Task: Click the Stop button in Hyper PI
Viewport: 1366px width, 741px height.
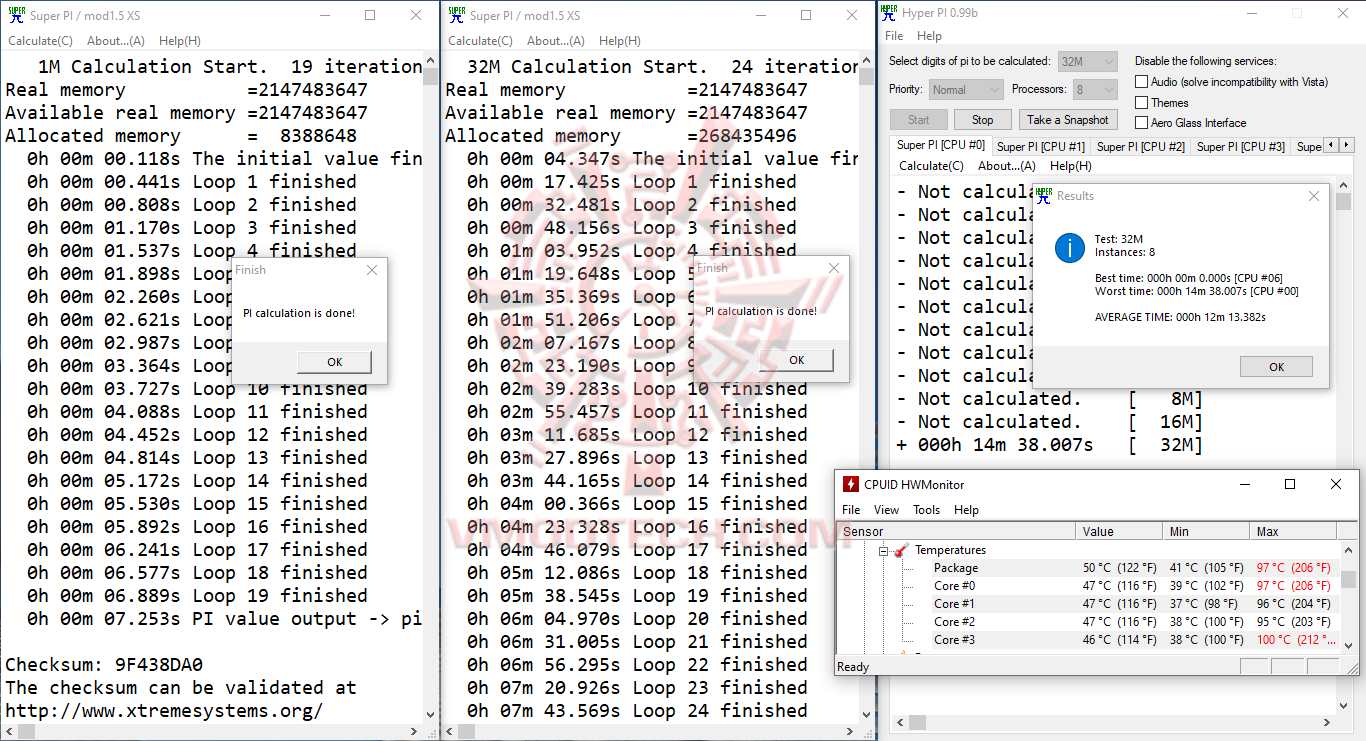Action: pos(983,120)
